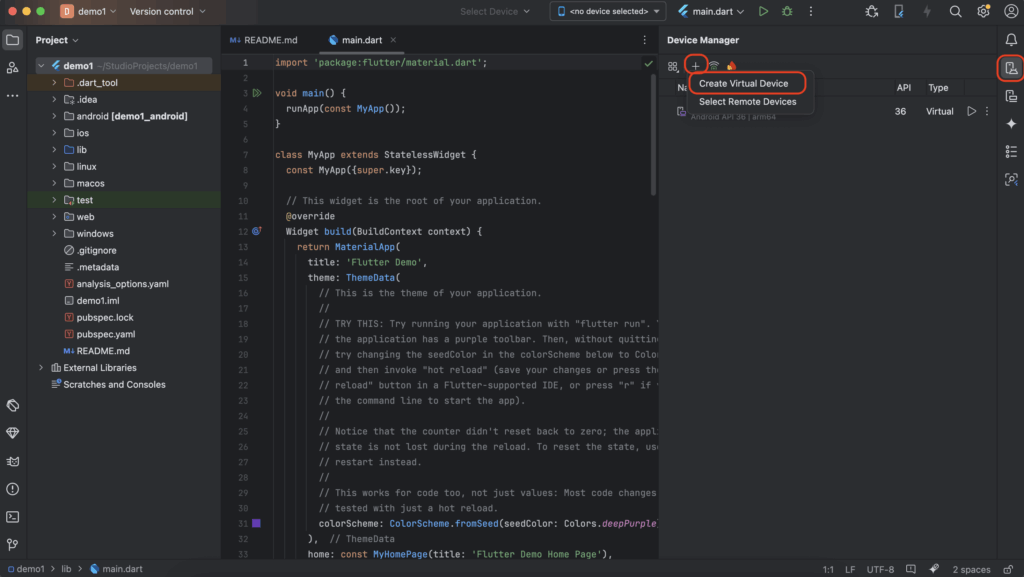Open the Select Device dropdown

coord(494,11)
